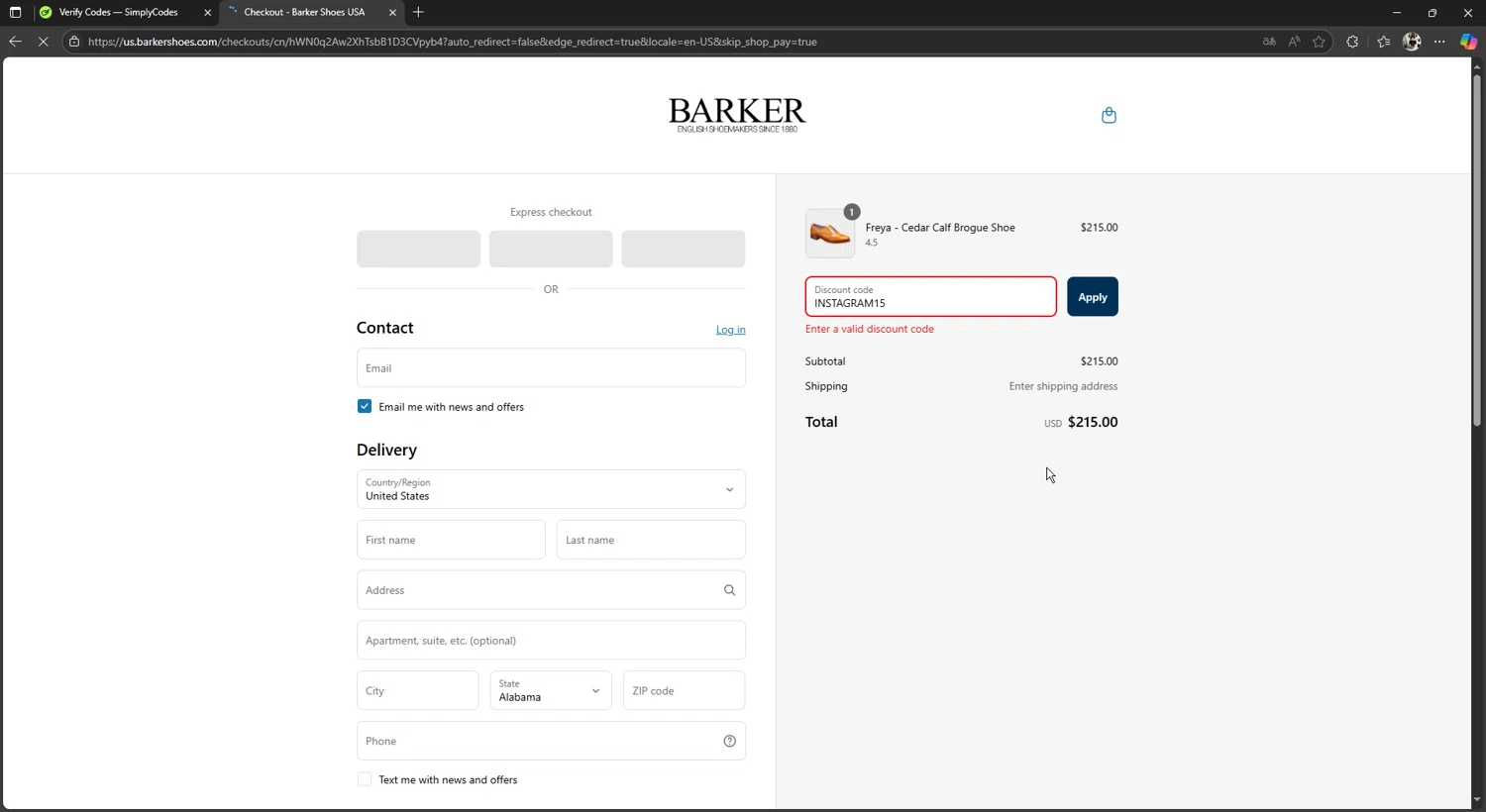1486x812 pixels.
Task: Stop page loading with the X button
Action: (x=43, y=42)
